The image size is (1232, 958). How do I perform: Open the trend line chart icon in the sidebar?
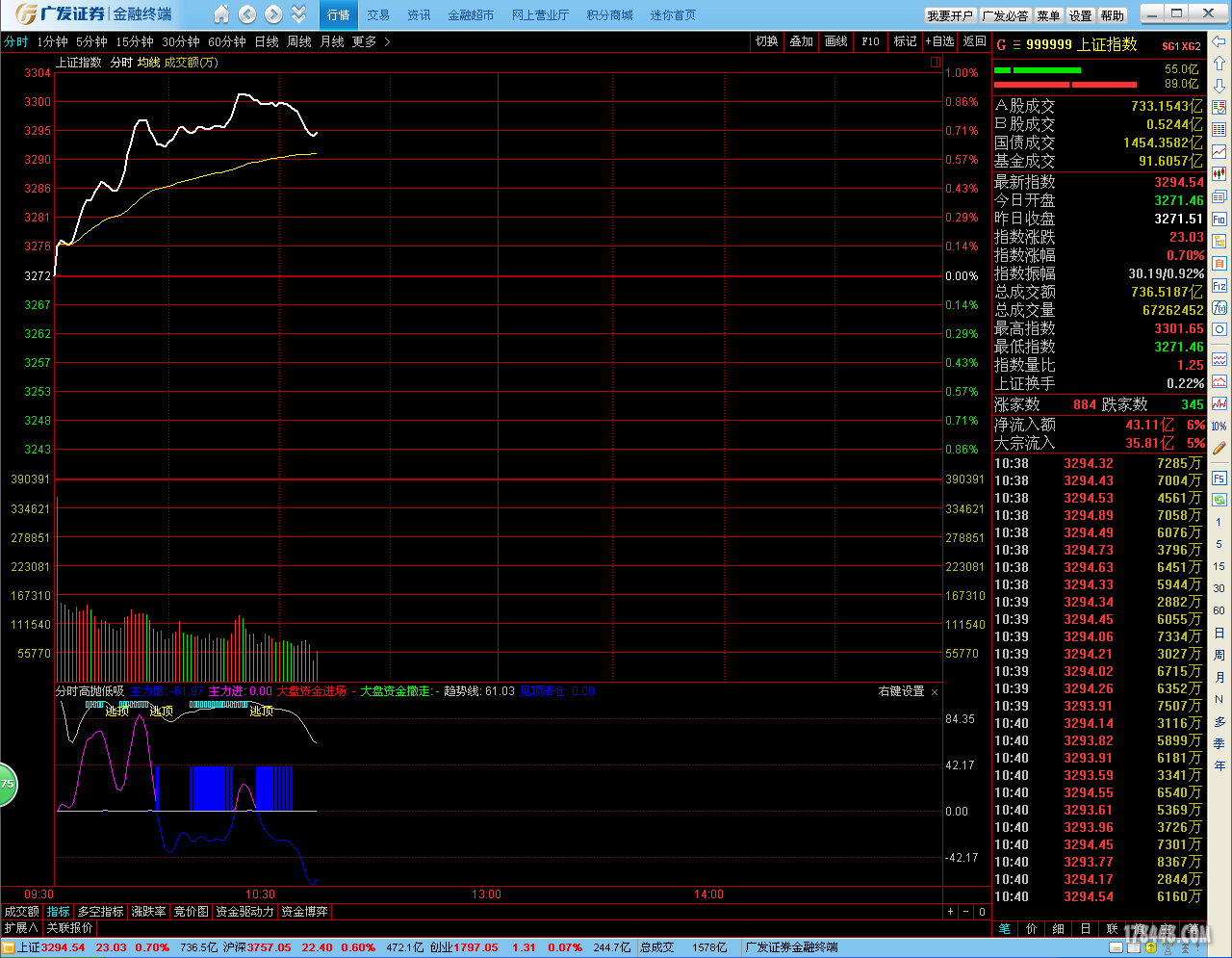point(1219,151)
